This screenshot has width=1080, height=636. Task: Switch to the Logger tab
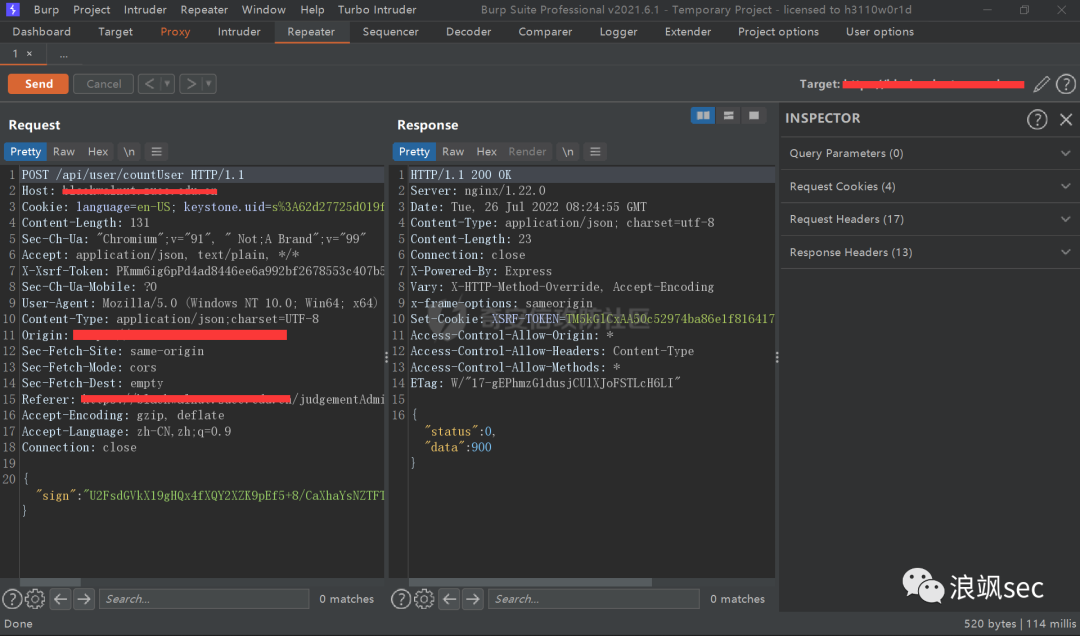pyautogui.click(x=619, y=32)
